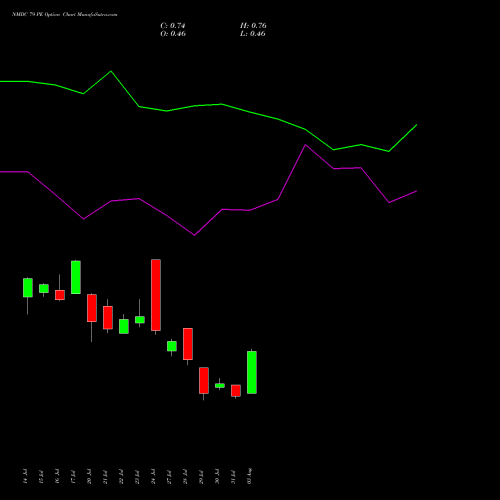500x500 pixels.
Task: Click the red candle for 31 Jul
Action: [x=236, y=391]
